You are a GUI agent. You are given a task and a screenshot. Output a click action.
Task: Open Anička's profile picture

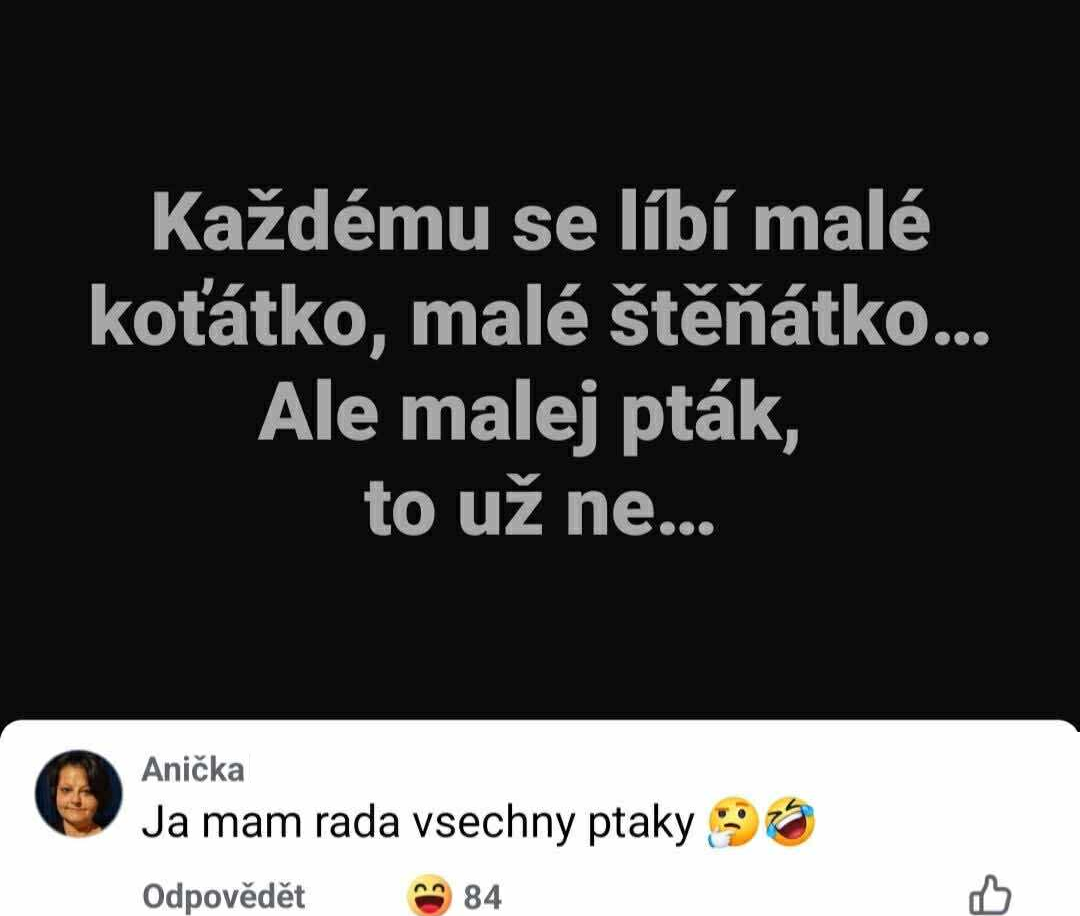79,793
